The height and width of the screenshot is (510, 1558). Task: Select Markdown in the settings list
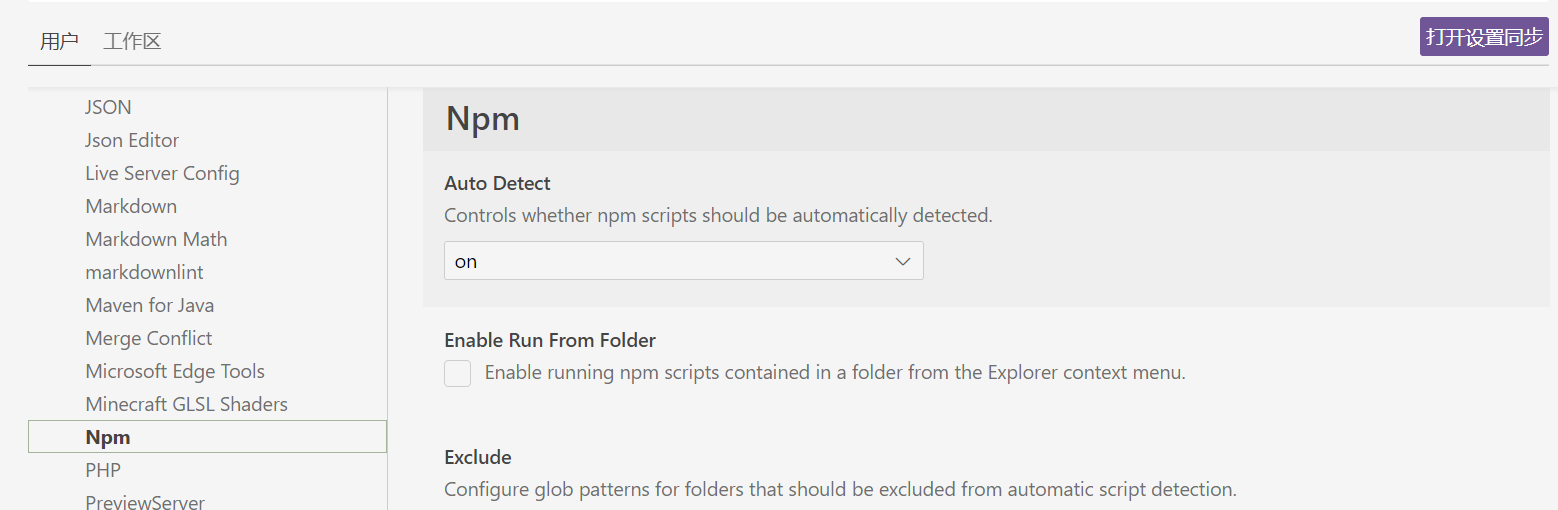(131, 206)
